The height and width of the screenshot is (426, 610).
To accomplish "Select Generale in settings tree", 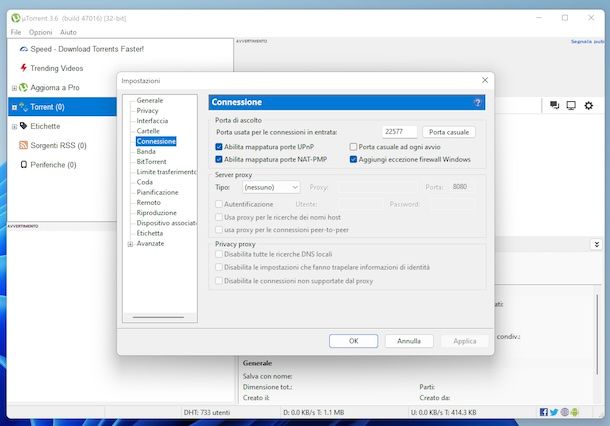I will pyautogui.click(x=150, y=100).
